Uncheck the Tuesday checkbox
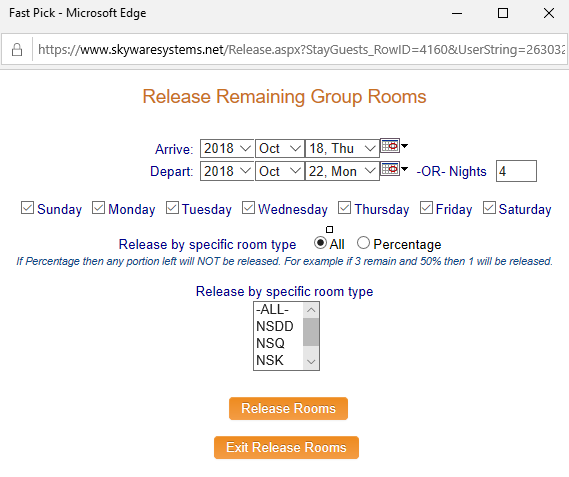 click(172, 208)
